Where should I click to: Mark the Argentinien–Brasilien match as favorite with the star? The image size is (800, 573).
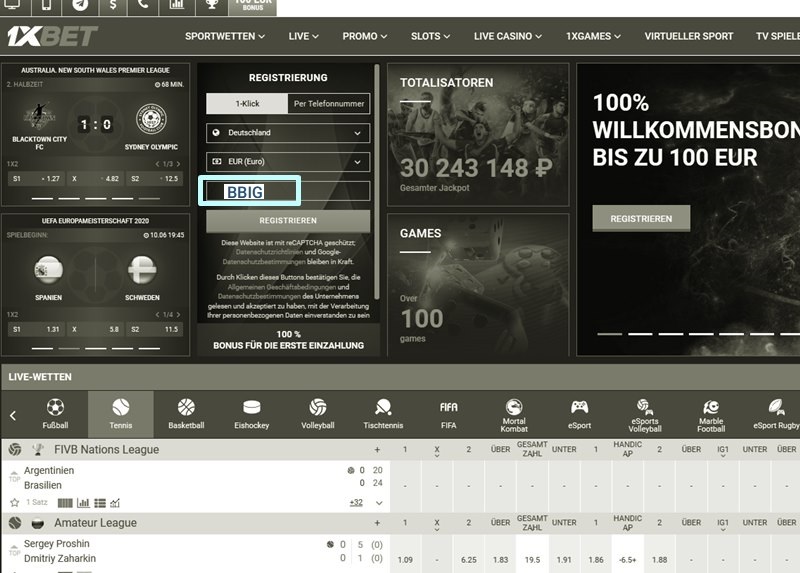(x=14, y=503)
